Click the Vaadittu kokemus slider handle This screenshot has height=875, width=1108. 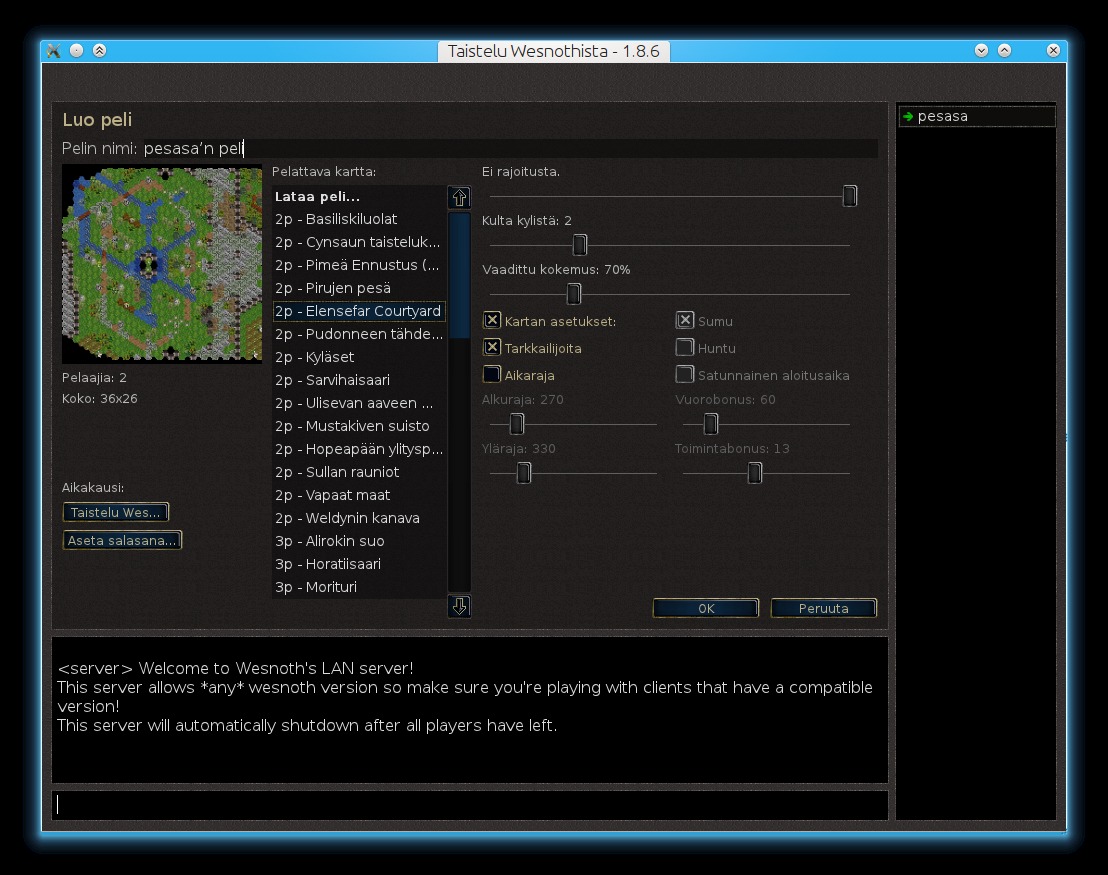coord(574,294)
